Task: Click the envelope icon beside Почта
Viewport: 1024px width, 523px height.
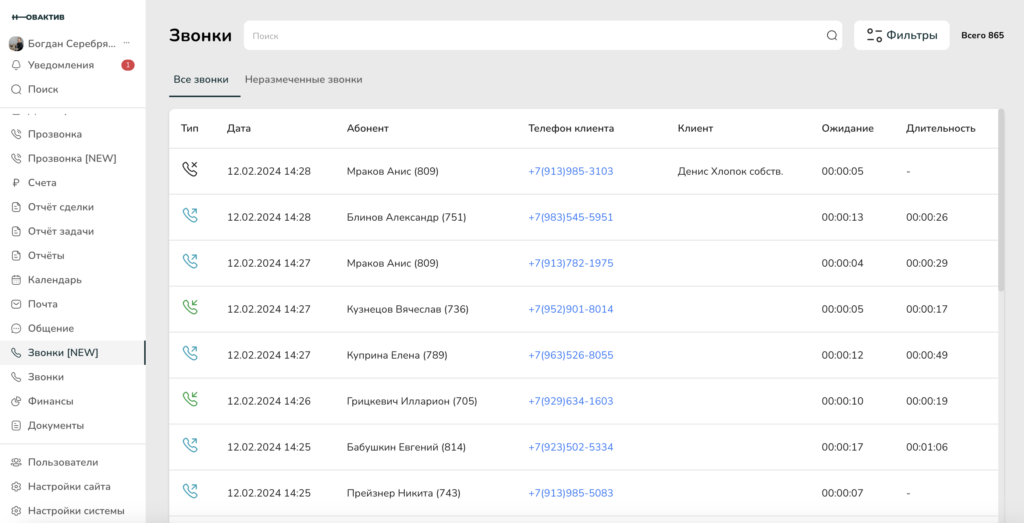Action: (x=16, y=304)
